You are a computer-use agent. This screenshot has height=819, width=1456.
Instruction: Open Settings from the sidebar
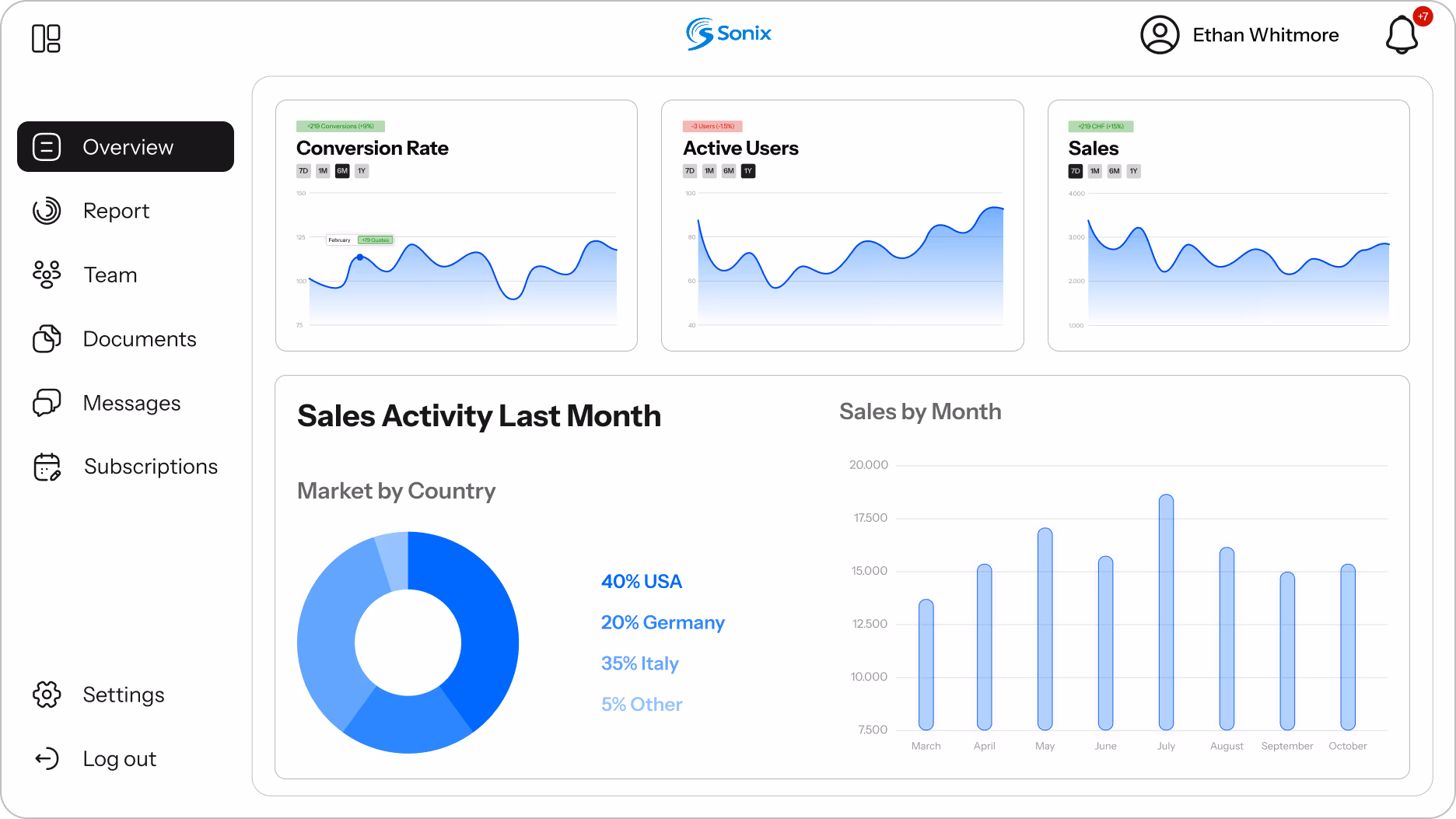click(x=125, y=694)
